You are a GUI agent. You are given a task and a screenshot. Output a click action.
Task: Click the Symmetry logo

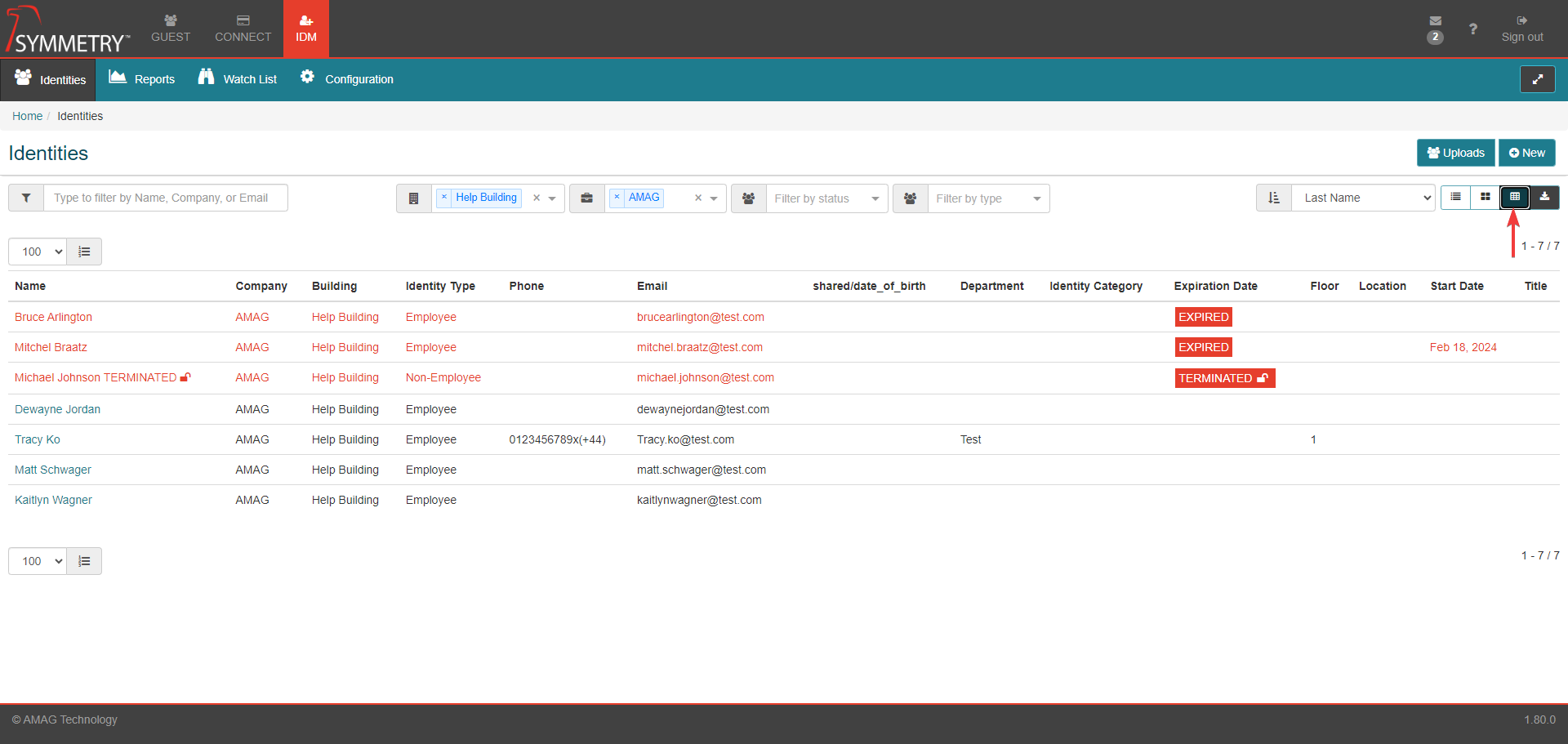[67, 29]
